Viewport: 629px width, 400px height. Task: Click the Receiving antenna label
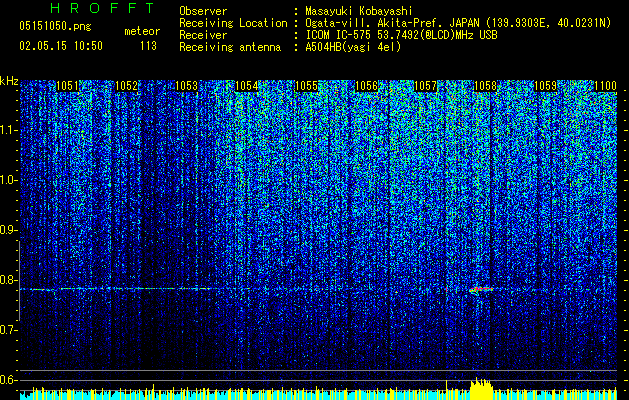(230, 47)
